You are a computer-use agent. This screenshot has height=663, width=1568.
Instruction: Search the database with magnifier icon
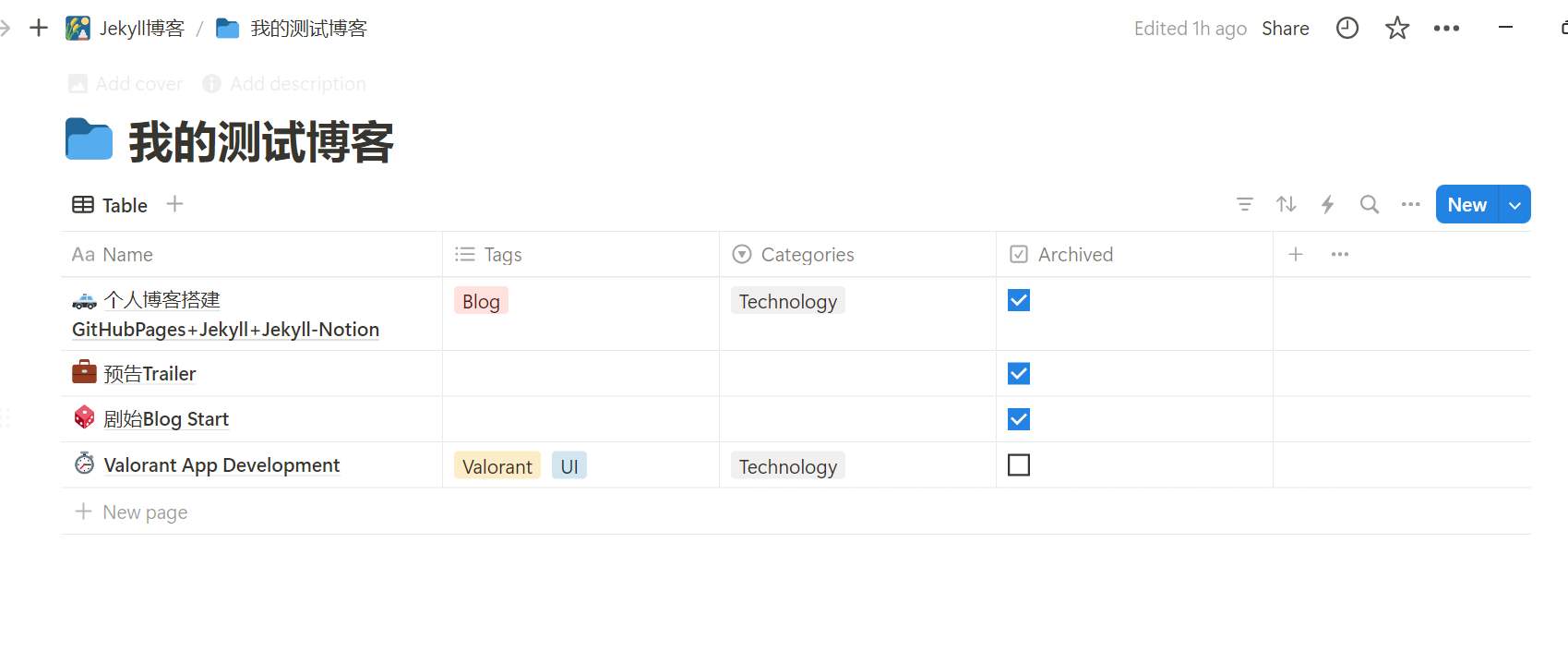[1370, 204]
